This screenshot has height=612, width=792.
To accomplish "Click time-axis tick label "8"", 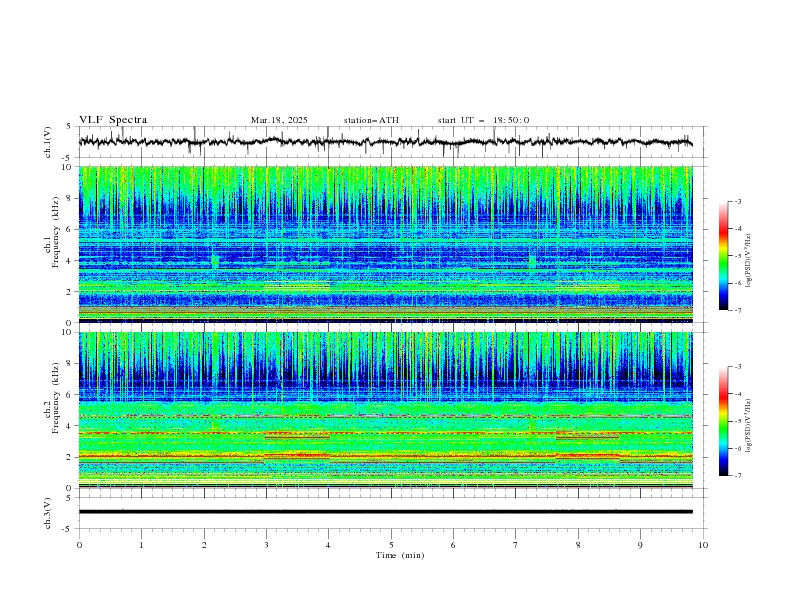I will point(578,545).
